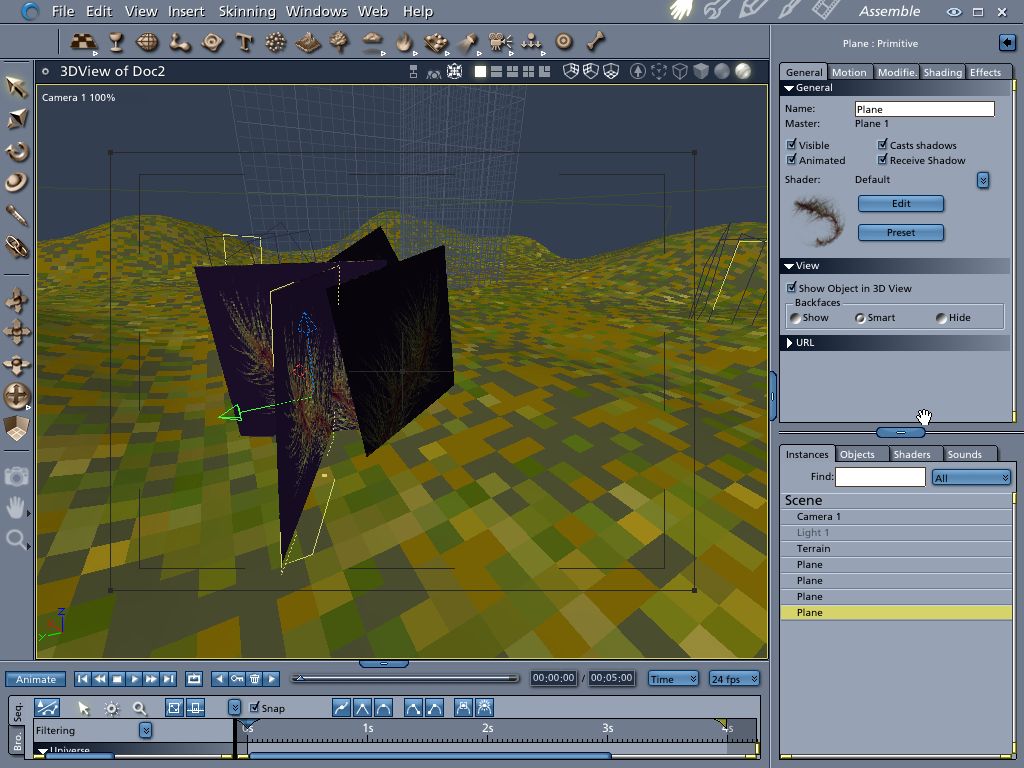Click the bone tool icon

(596, 42)
